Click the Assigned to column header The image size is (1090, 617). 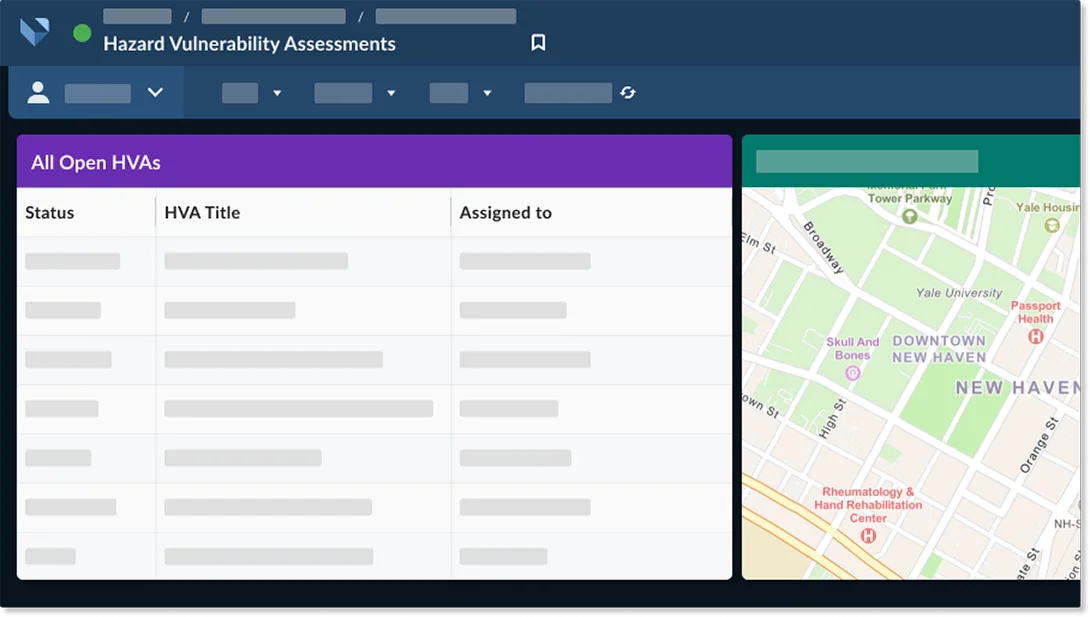point(505,213)
